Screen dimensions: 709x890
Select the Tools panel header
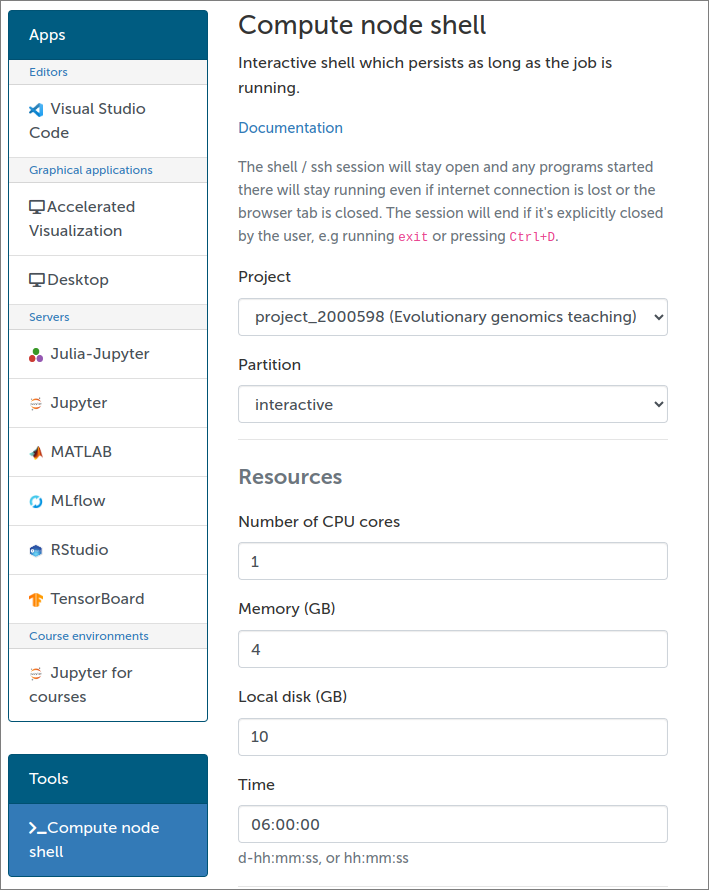[108, 779]
